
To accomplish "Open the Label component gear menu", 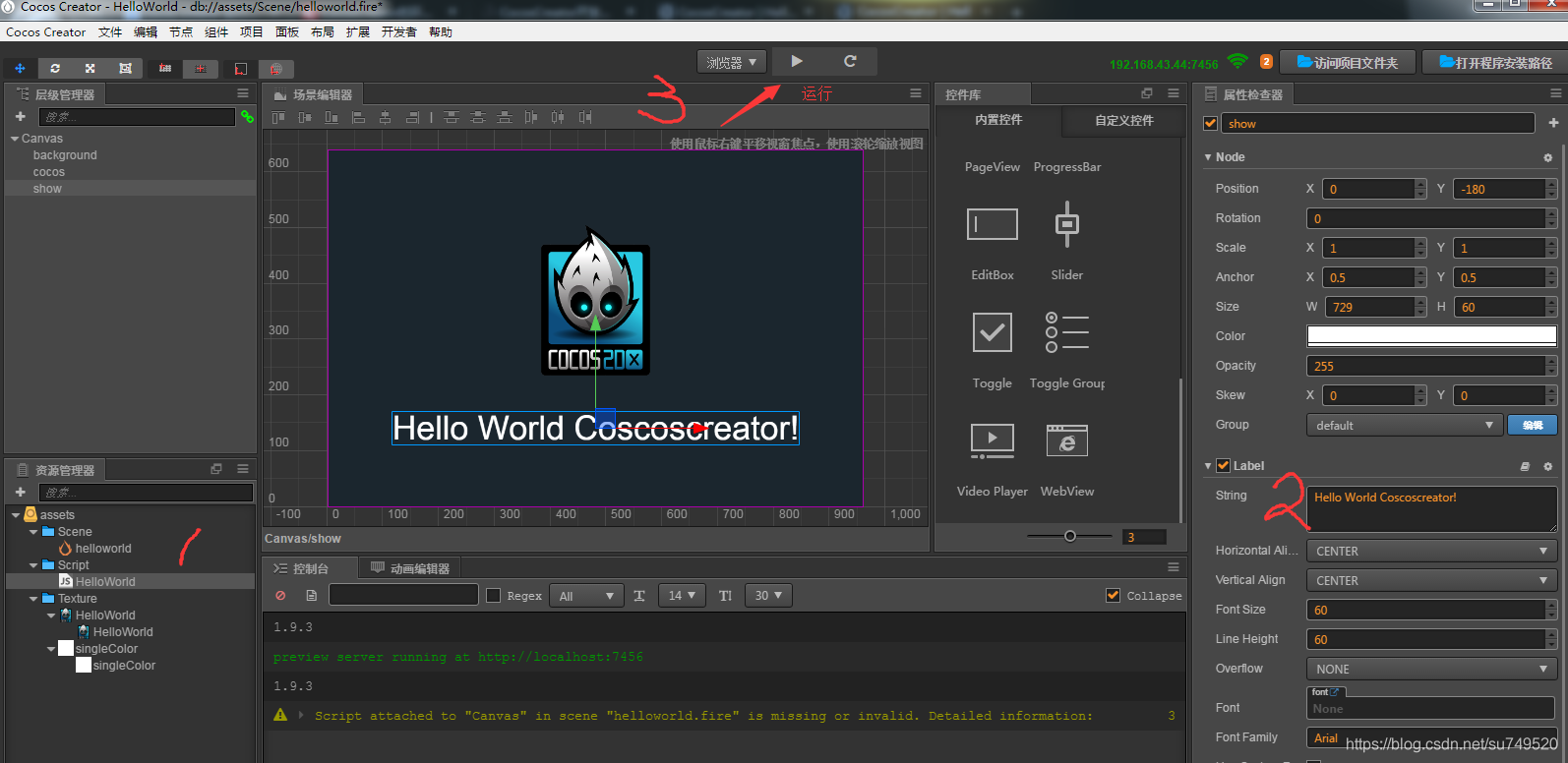I will [1547, 466].
